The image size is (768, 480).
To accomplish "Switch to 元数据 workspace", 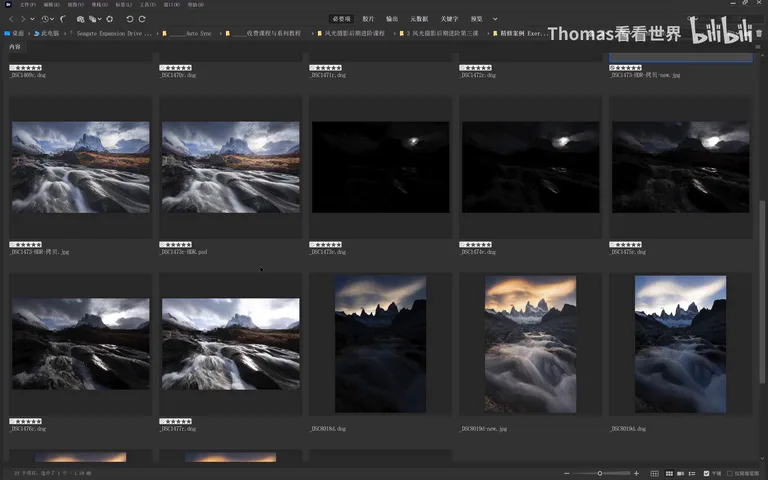I will pyautogui.click(x=419, y=19).
